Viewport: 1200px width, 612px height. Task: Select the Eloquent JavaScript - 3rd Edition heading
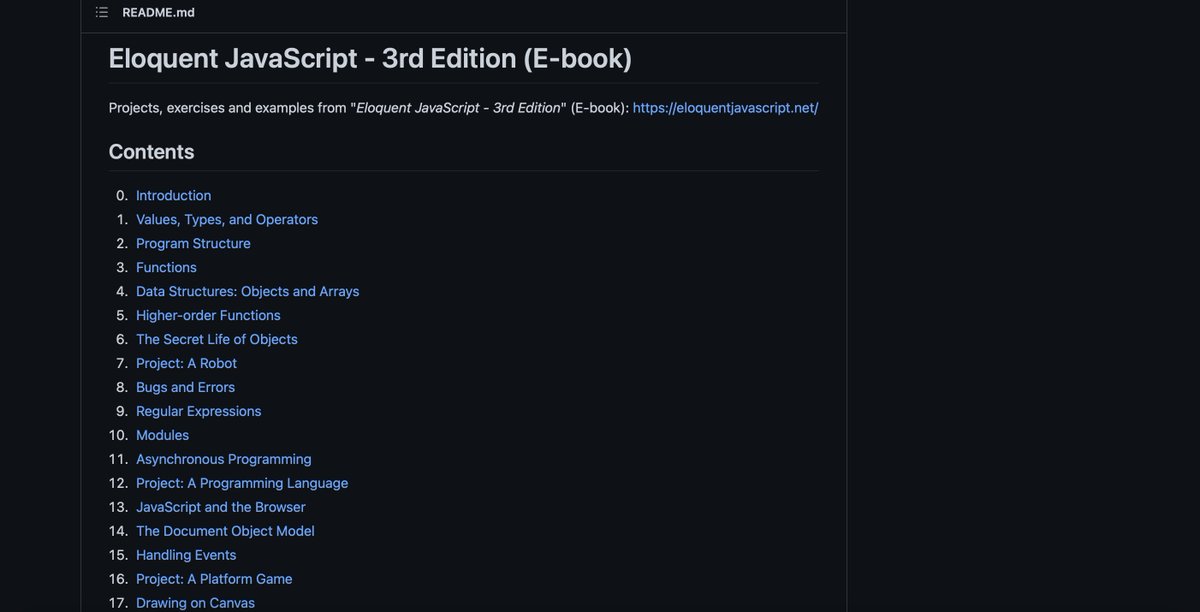[x=370, y=58]
